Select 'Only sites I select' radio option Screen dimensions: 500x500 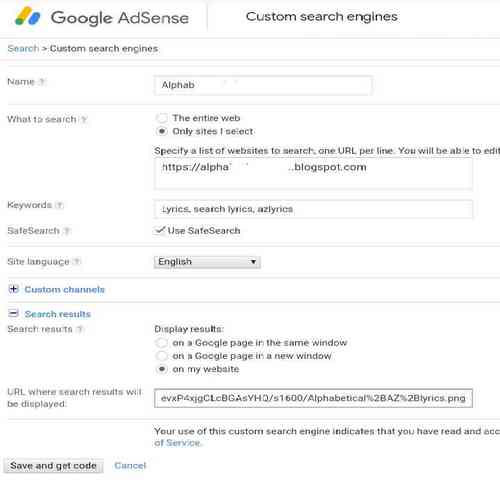coord(162,131)
